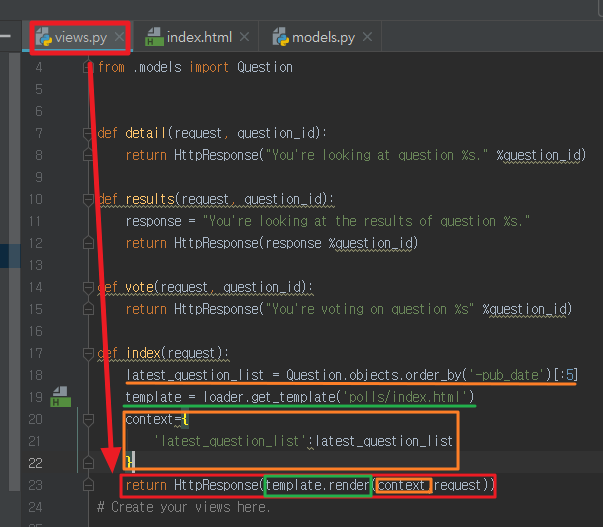Click the Python file icon on views.py tab
This screenshot has width=603, height=527.
coord(43,37)
